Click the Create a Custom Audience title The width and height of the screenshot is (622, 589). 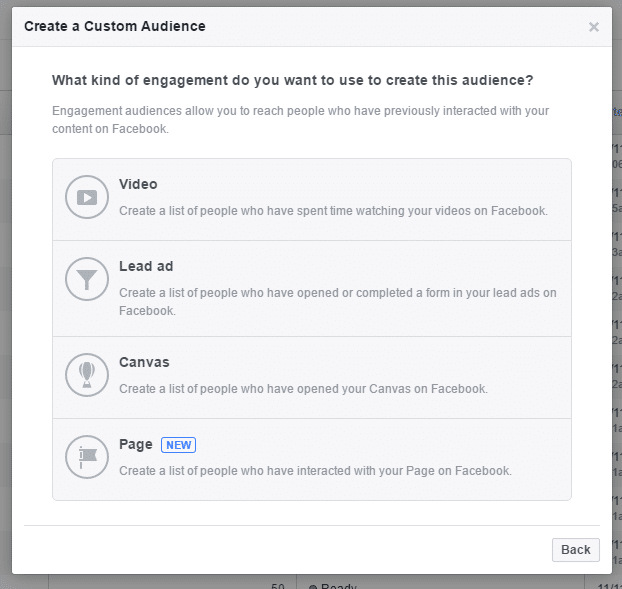point(115,26)
